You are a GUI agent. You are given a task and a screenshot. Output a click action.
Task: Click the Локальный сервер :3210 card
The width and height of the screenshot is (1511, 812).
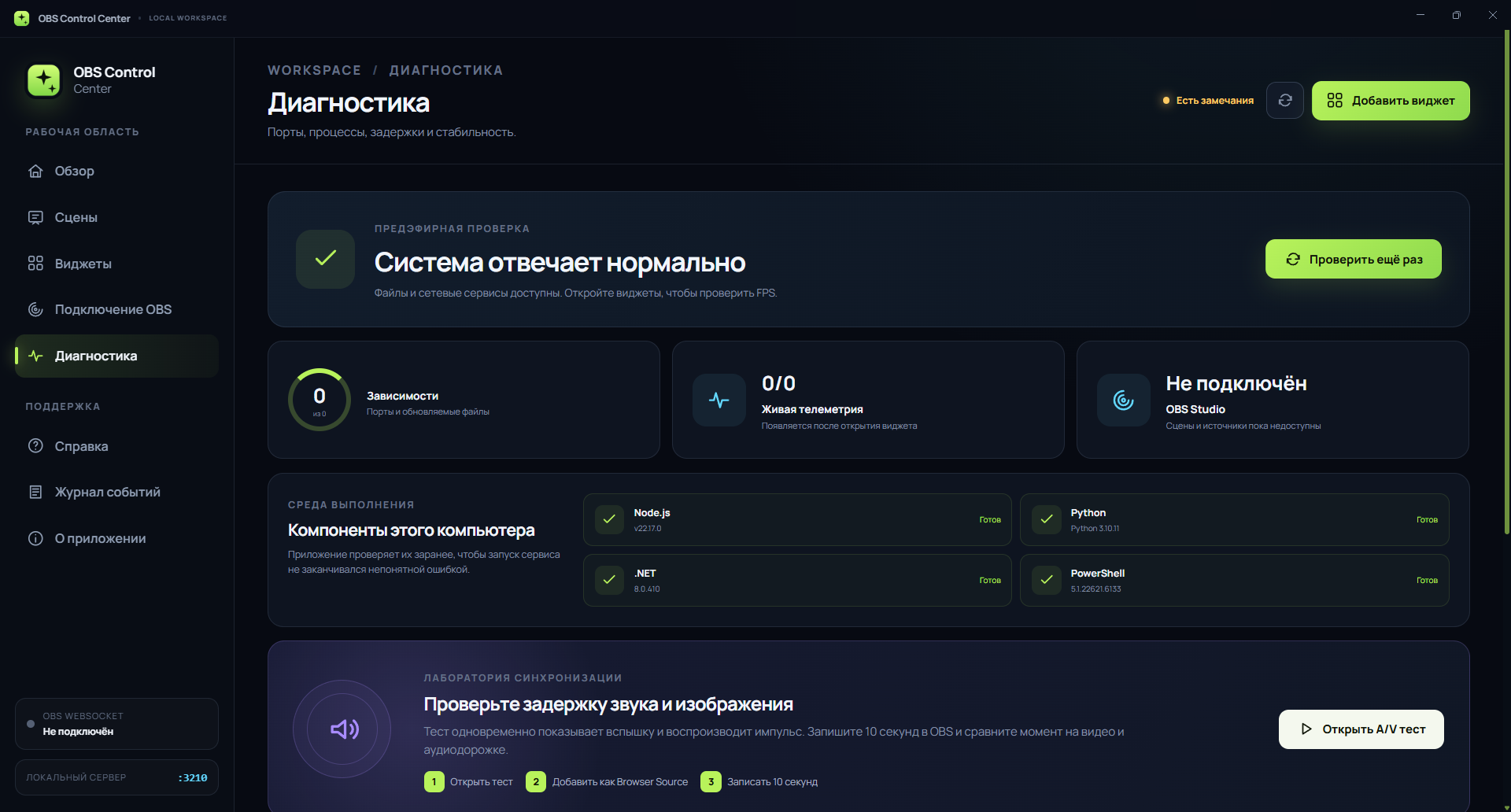(116, 777)
